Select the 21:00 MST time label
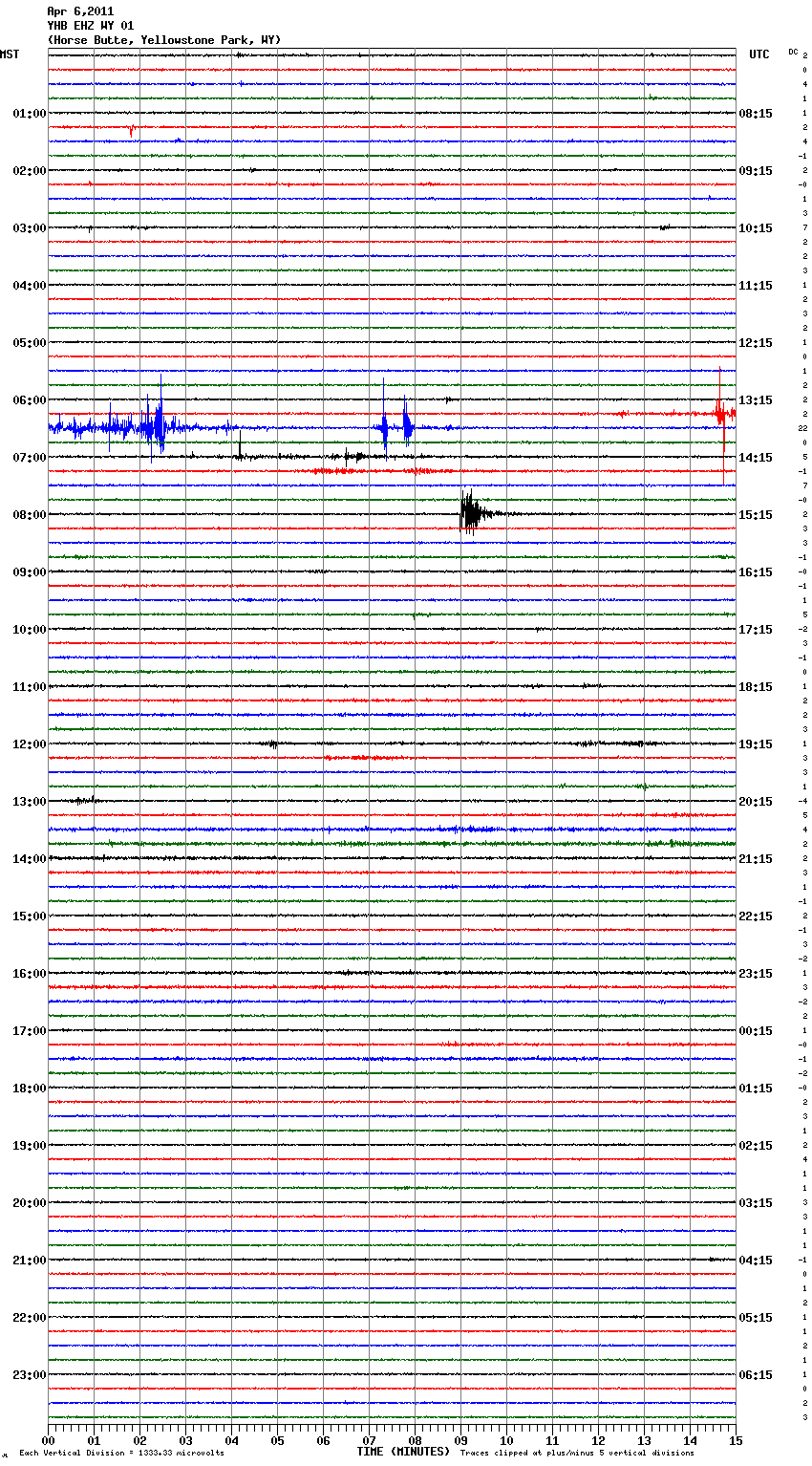The width and height of the screenshot is (812, 1466). (30, 1261)
